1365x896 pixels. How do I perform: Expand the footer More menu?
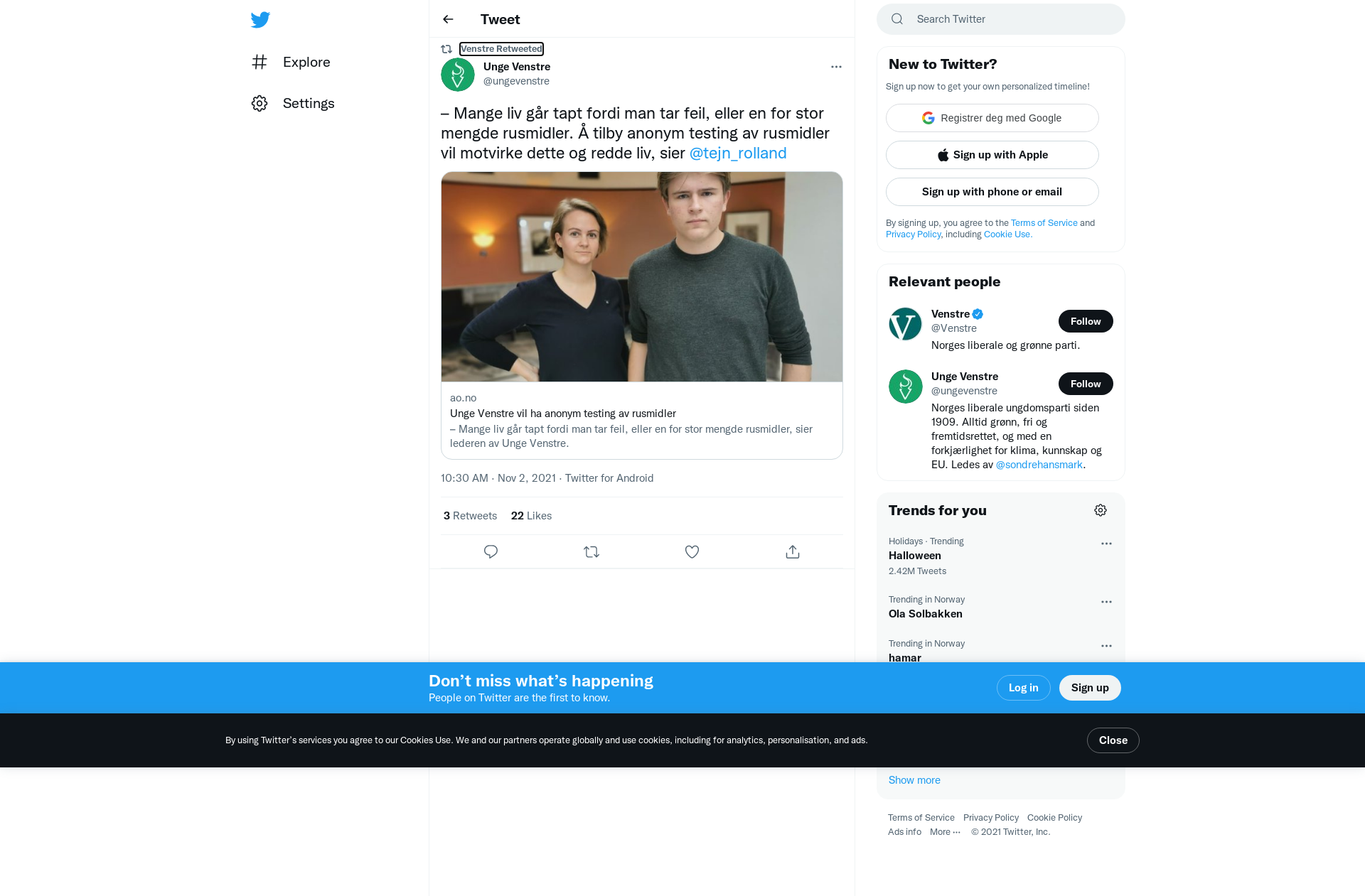click(945, 832)
